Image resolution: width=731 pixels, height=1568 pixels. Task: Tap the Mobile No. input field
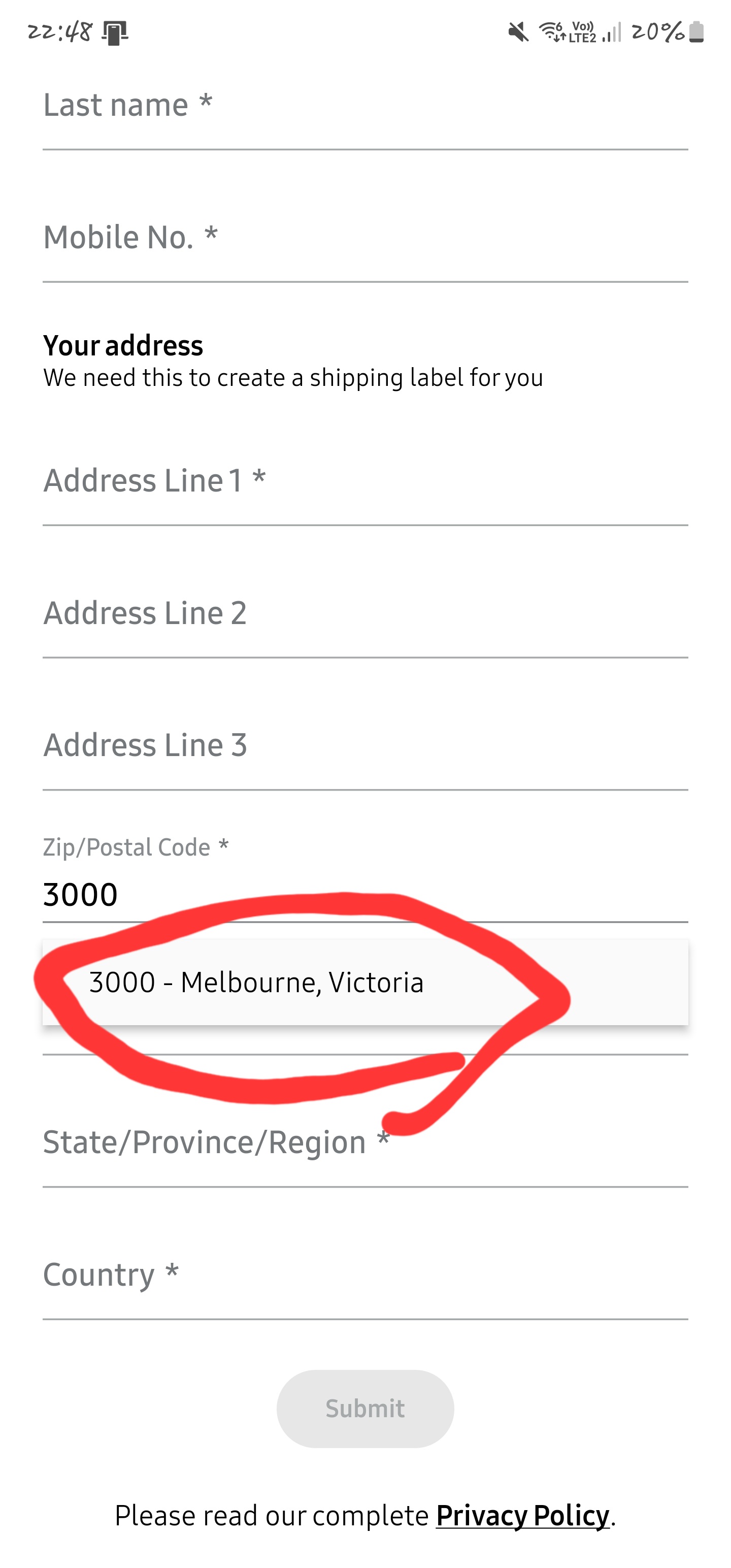click(365, 238)
